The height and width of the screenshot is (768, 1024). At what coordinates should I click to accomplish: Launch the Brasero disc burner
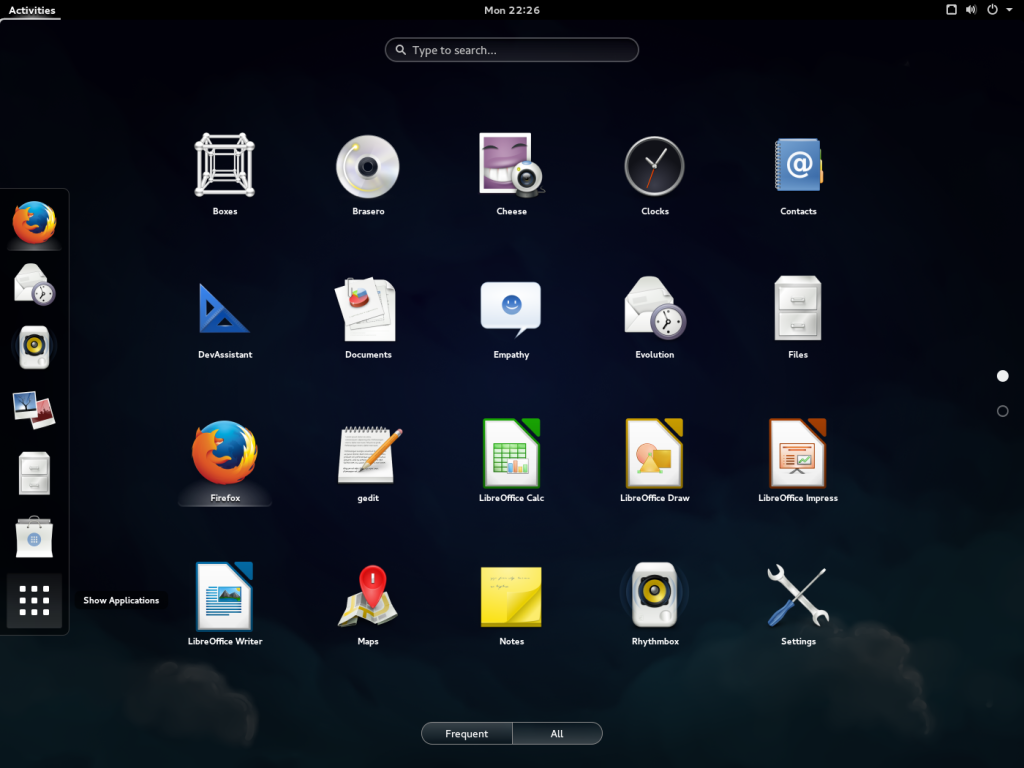click(367, 165)
